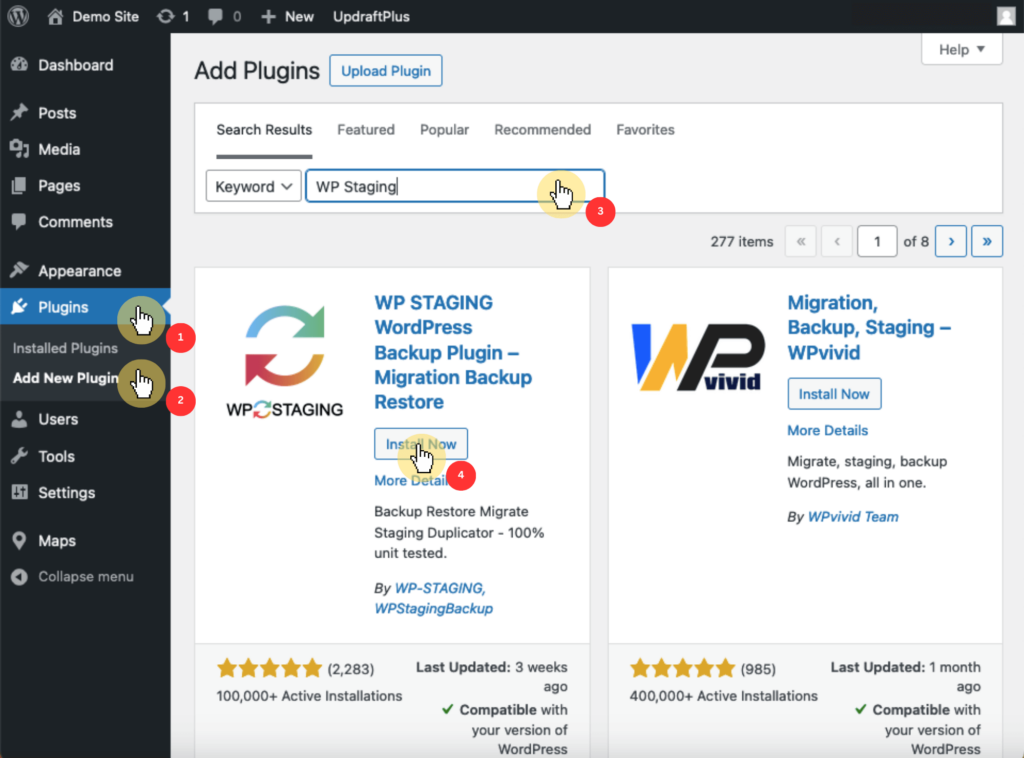Open the Keyword search type dropdown
The width and height of the screenshot is (1024, 758).
[253, 186]
